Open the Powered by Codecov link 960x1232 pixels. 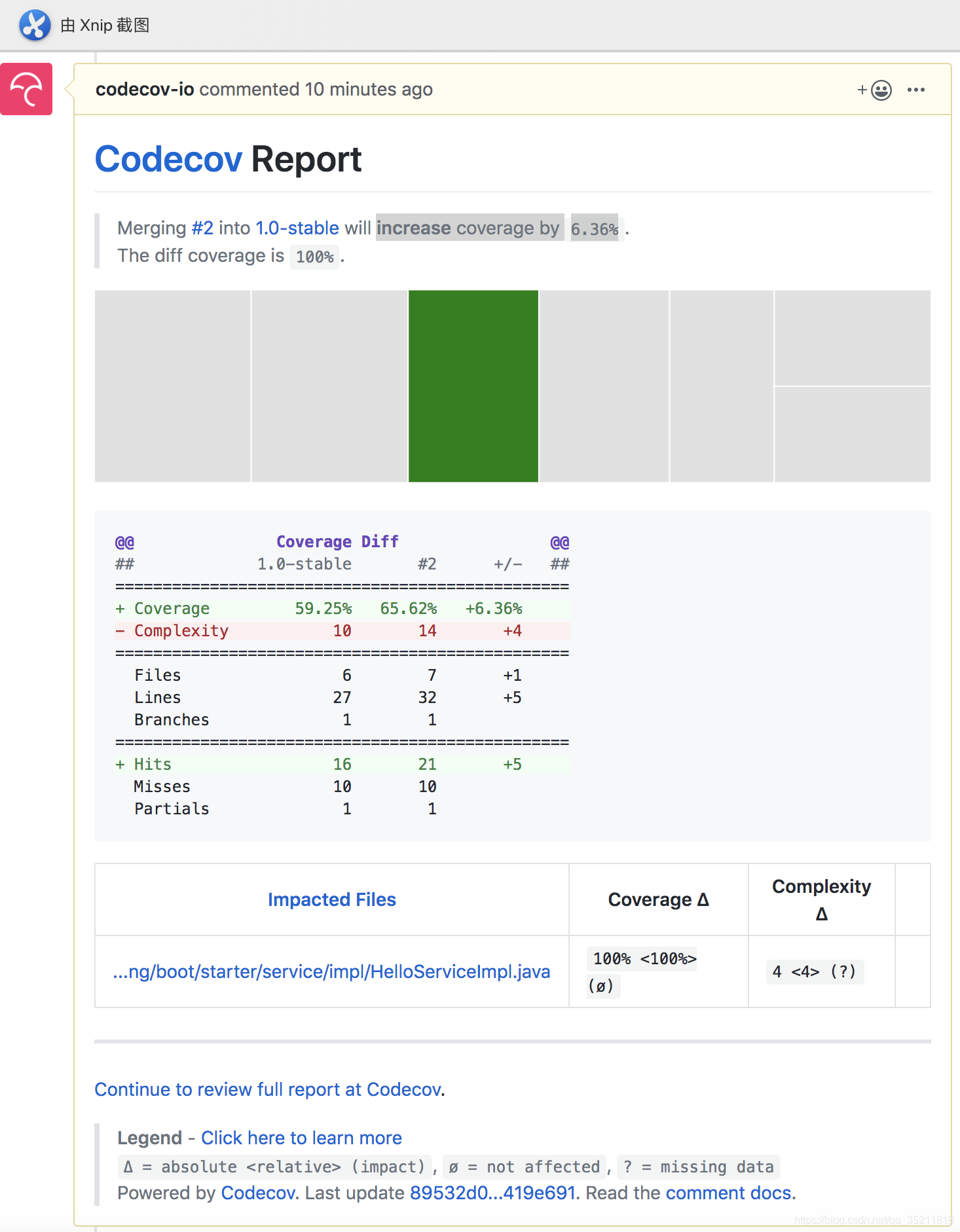(x=258, y=1193)
